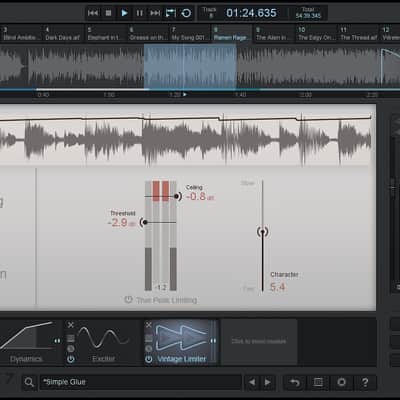Go to the previous preset arrow

click(x=252, y=382)
